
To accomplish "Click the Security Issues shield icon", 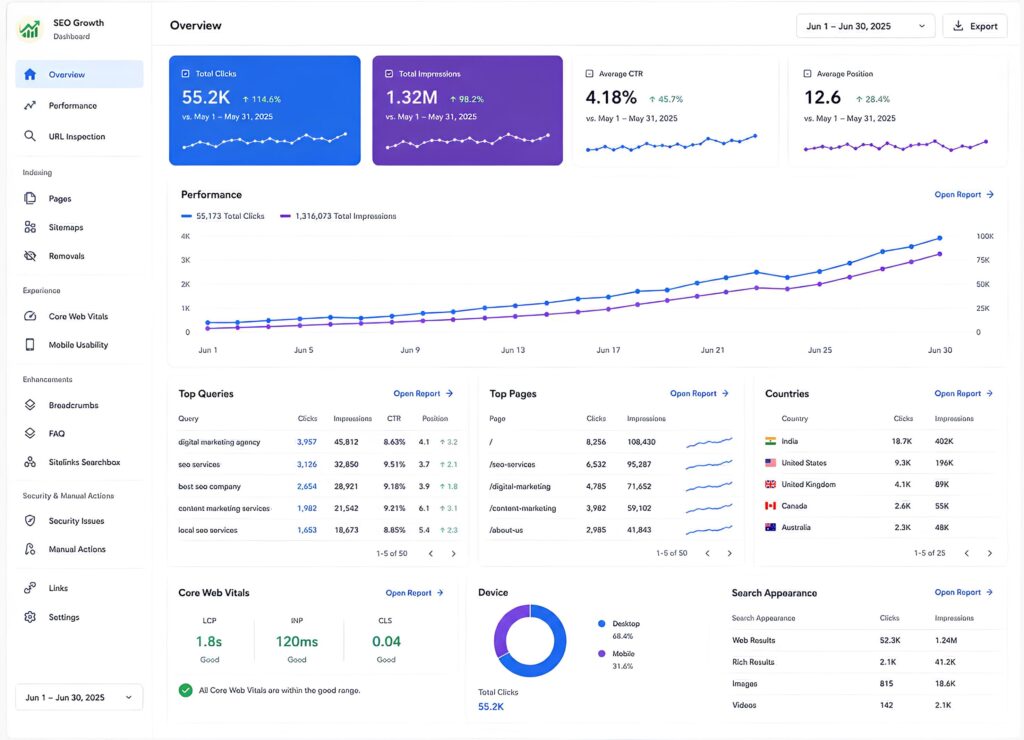I will coord(30,521).
